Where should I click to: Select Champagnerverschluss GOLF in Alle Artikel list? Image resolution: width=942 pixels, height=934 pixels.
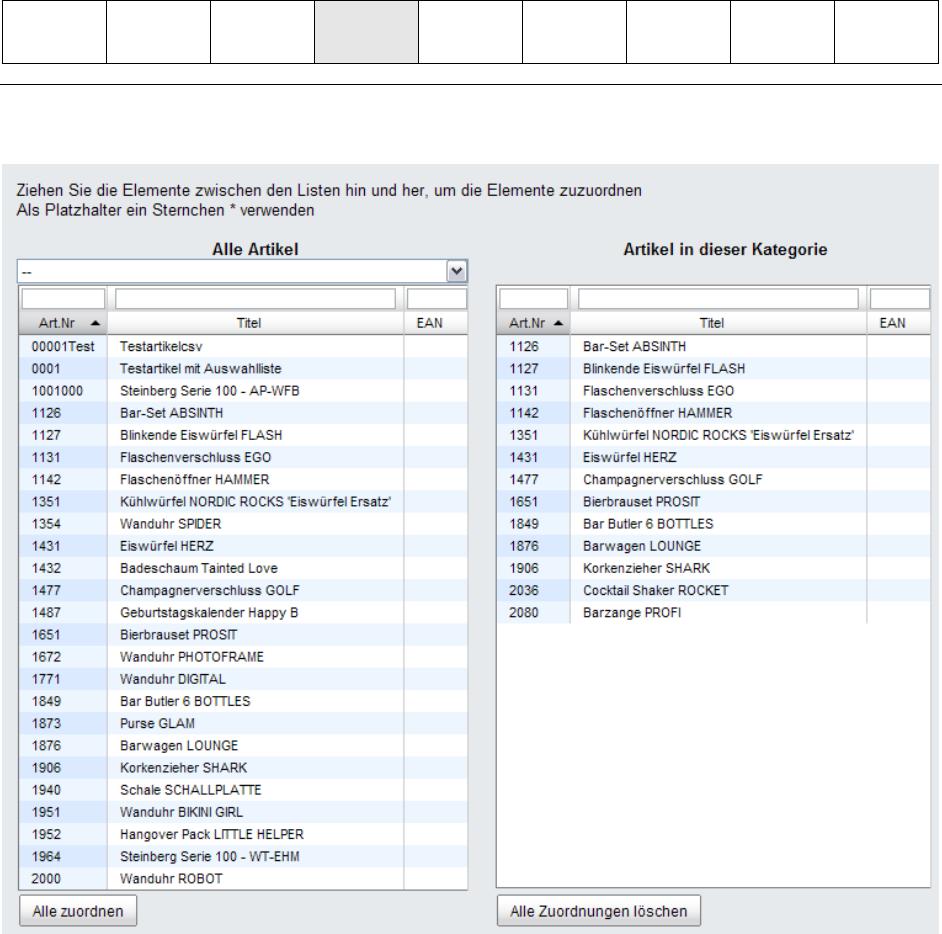(243, 591)
